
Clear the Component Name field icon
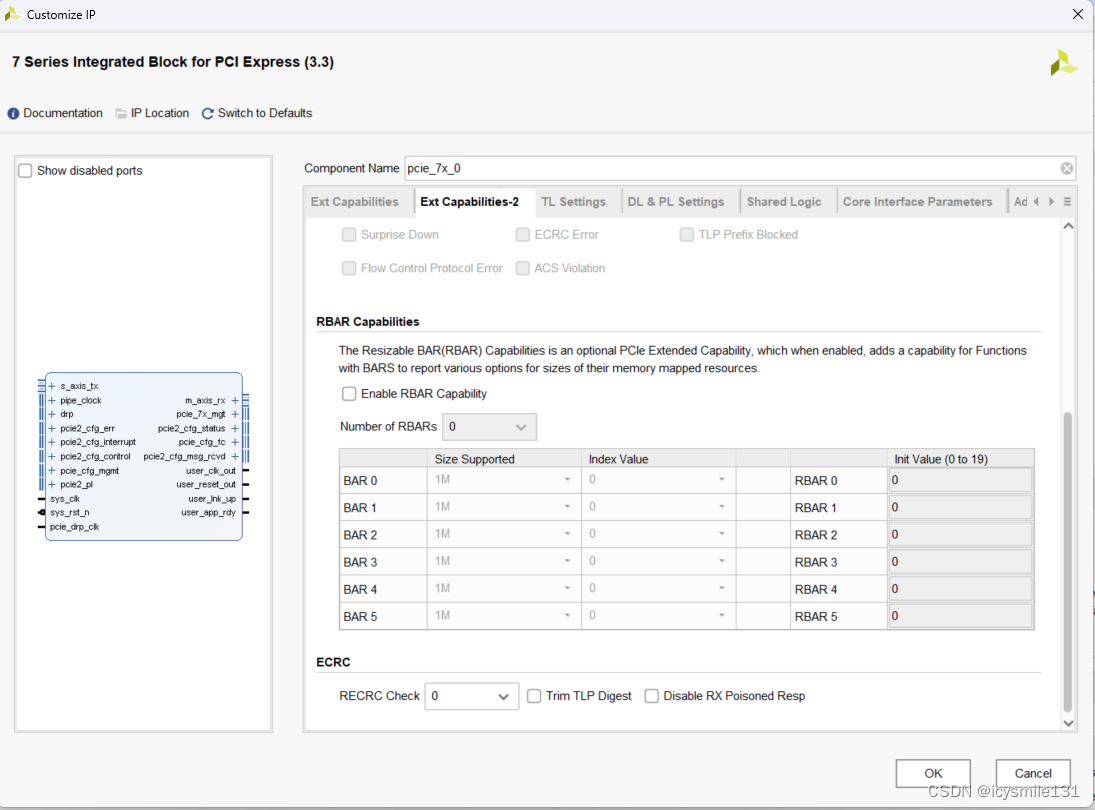click(x=1066, y=168)
